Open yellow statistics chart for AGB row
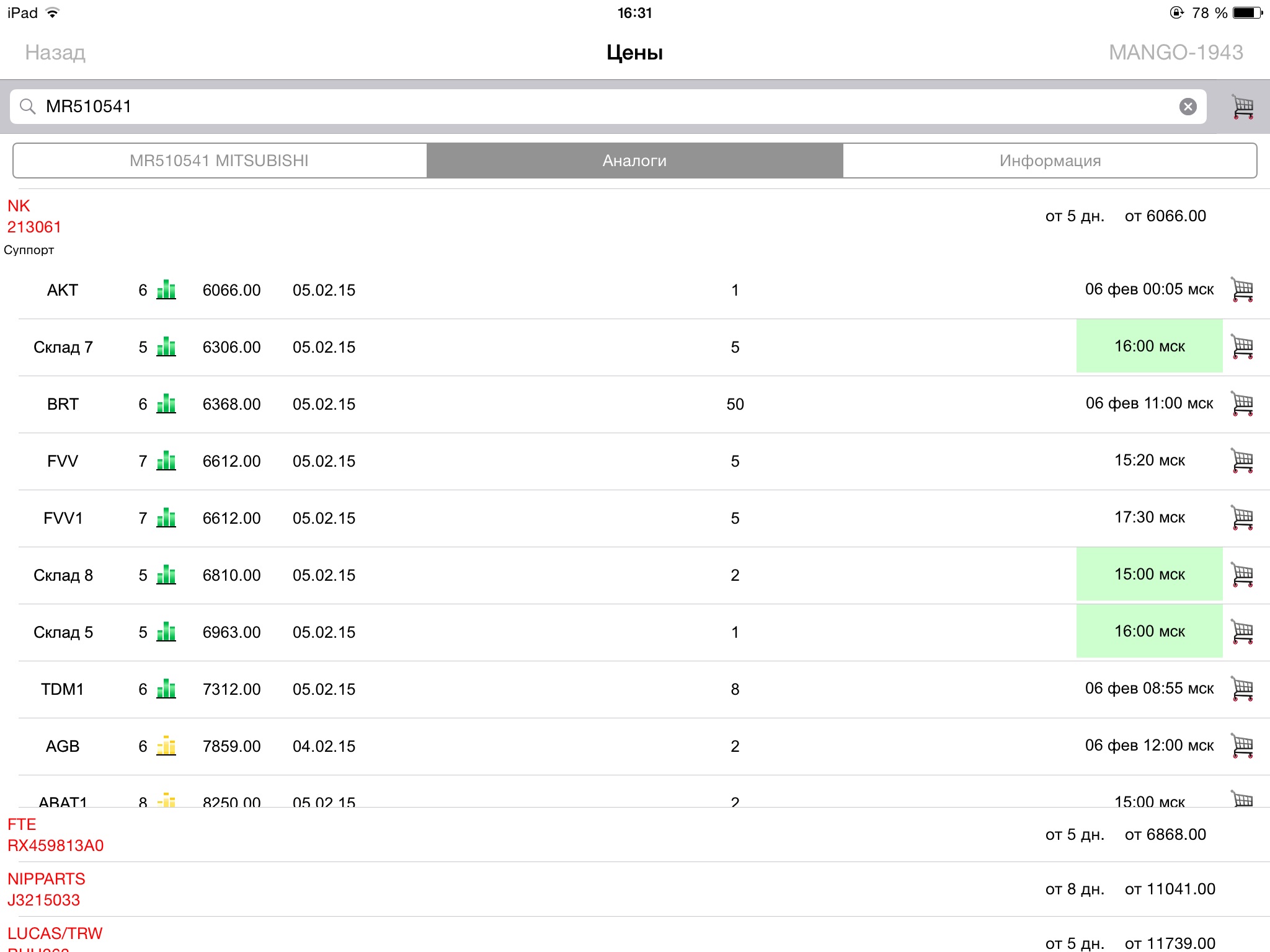1270x952 pixels. point(166,746)
